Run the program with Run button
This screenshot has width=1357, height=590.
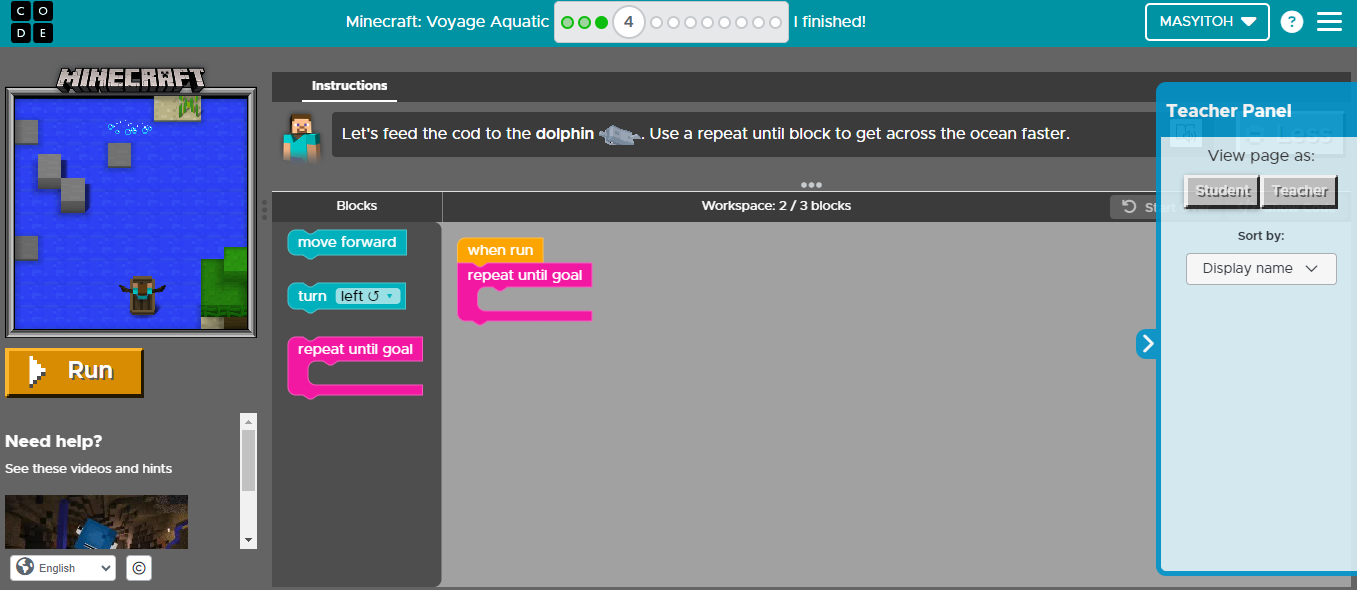pyautogui.click(x=74, y=371)
